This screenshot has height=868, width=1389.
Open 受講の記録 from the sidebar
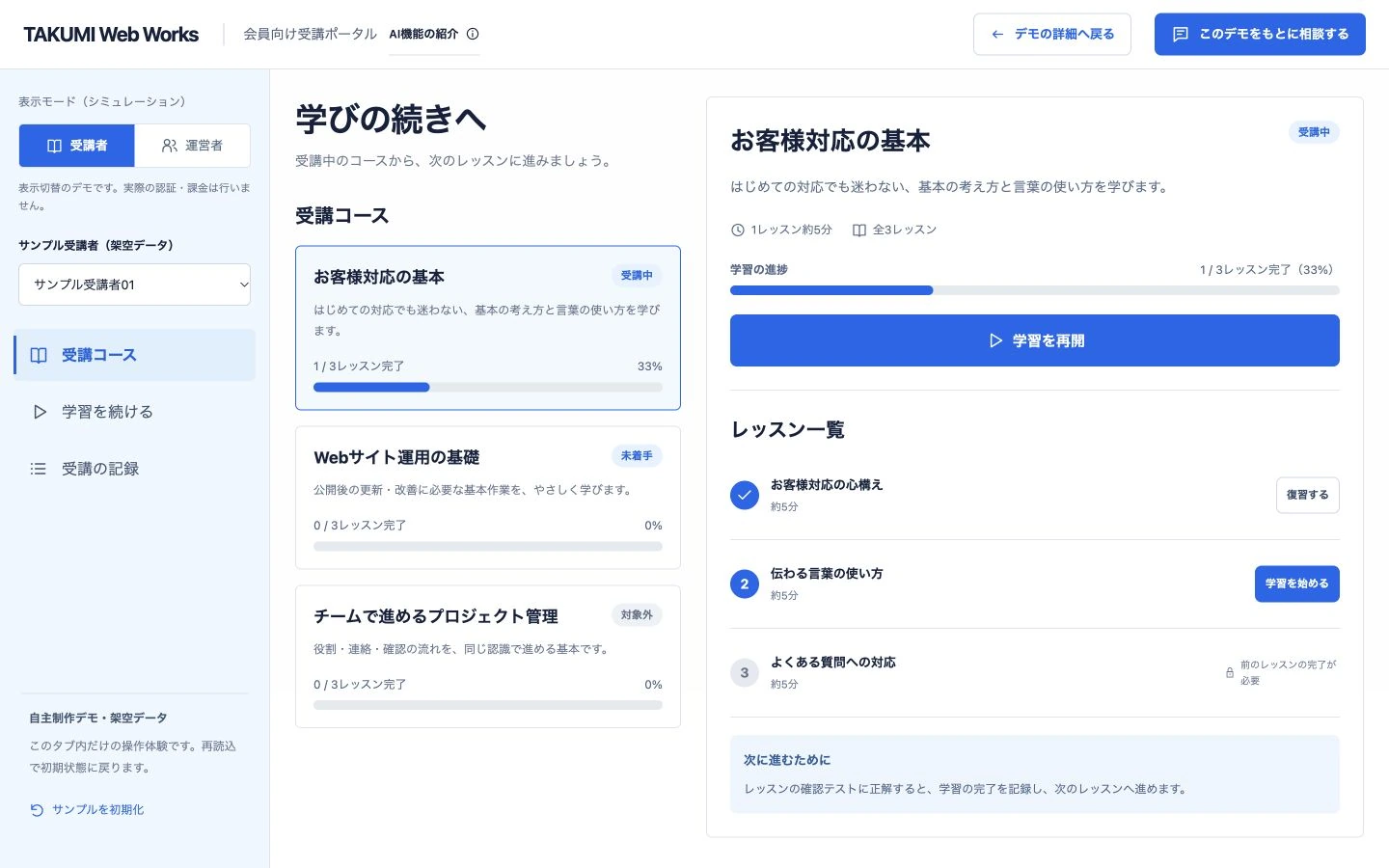click(x=134, y=469)
